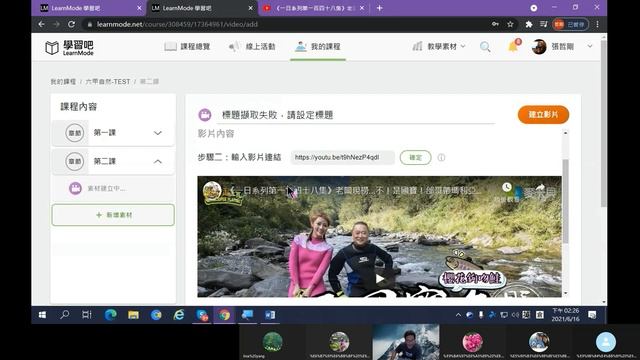Click the video share arrow icon

(x=540, y=187)
